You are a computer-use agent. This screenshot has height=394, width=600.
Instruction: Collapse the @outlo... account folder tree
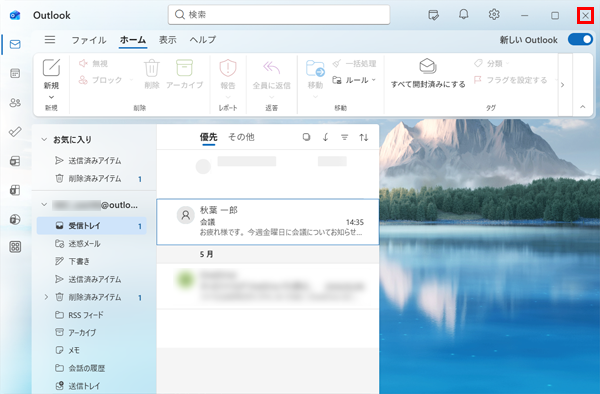tap(44, 205)
